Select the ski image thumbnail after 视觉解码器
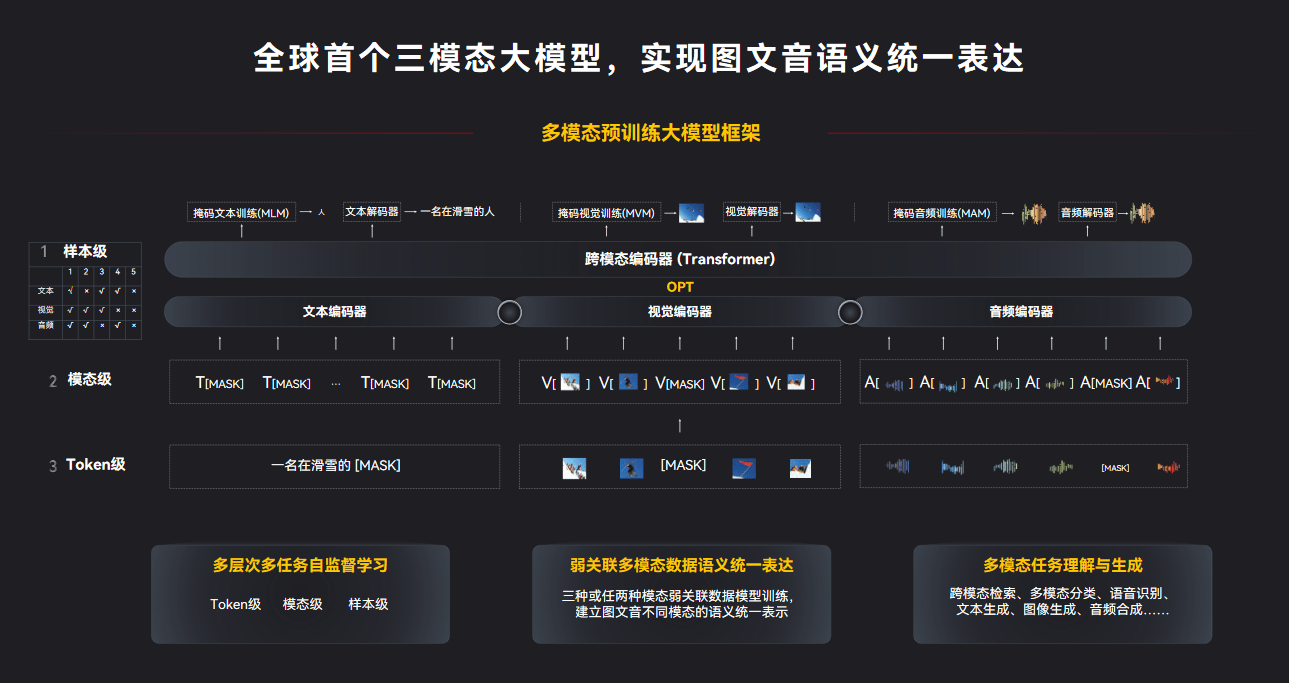The height and width of the screenshot is (683, 1289). point(808,212)
